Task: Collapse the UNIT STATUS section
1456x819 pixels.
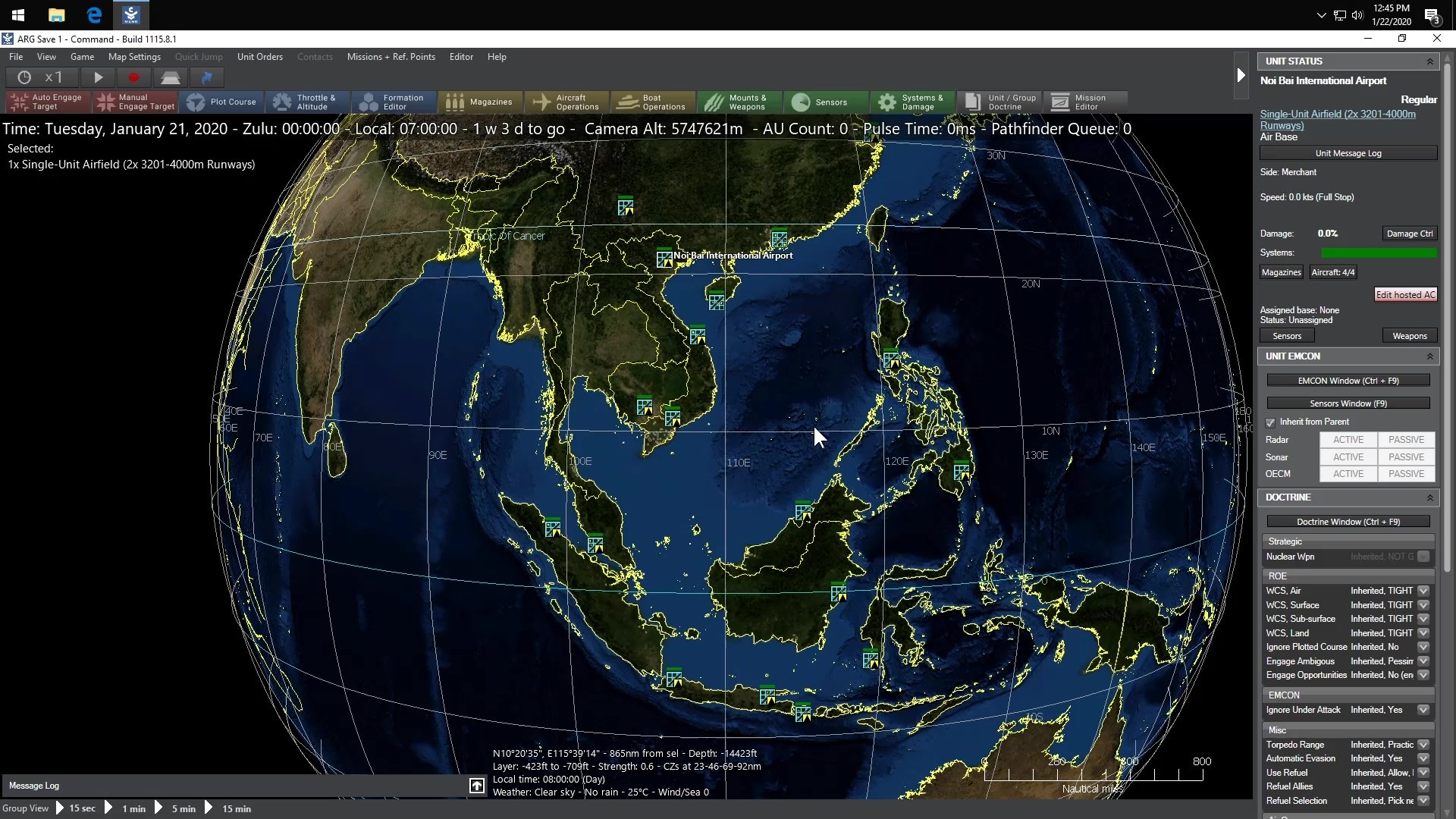Action: click(x=1430, y=61)
